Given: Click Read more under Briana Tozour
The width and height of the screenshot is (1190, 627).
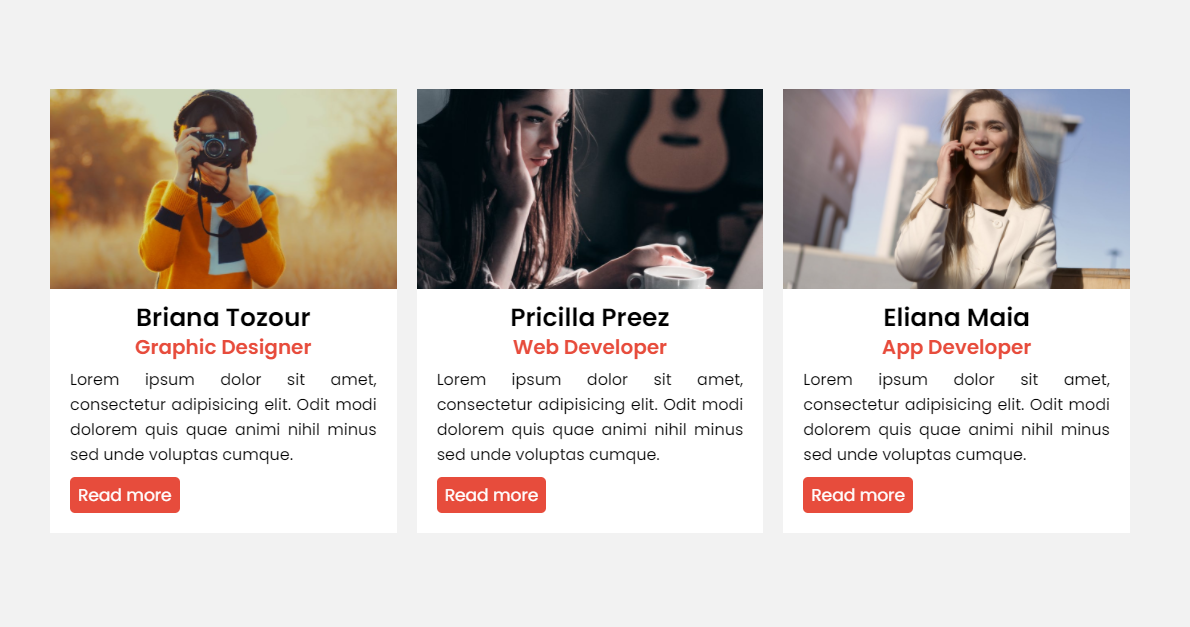Looking at the screenshot, I should point(124,495).
